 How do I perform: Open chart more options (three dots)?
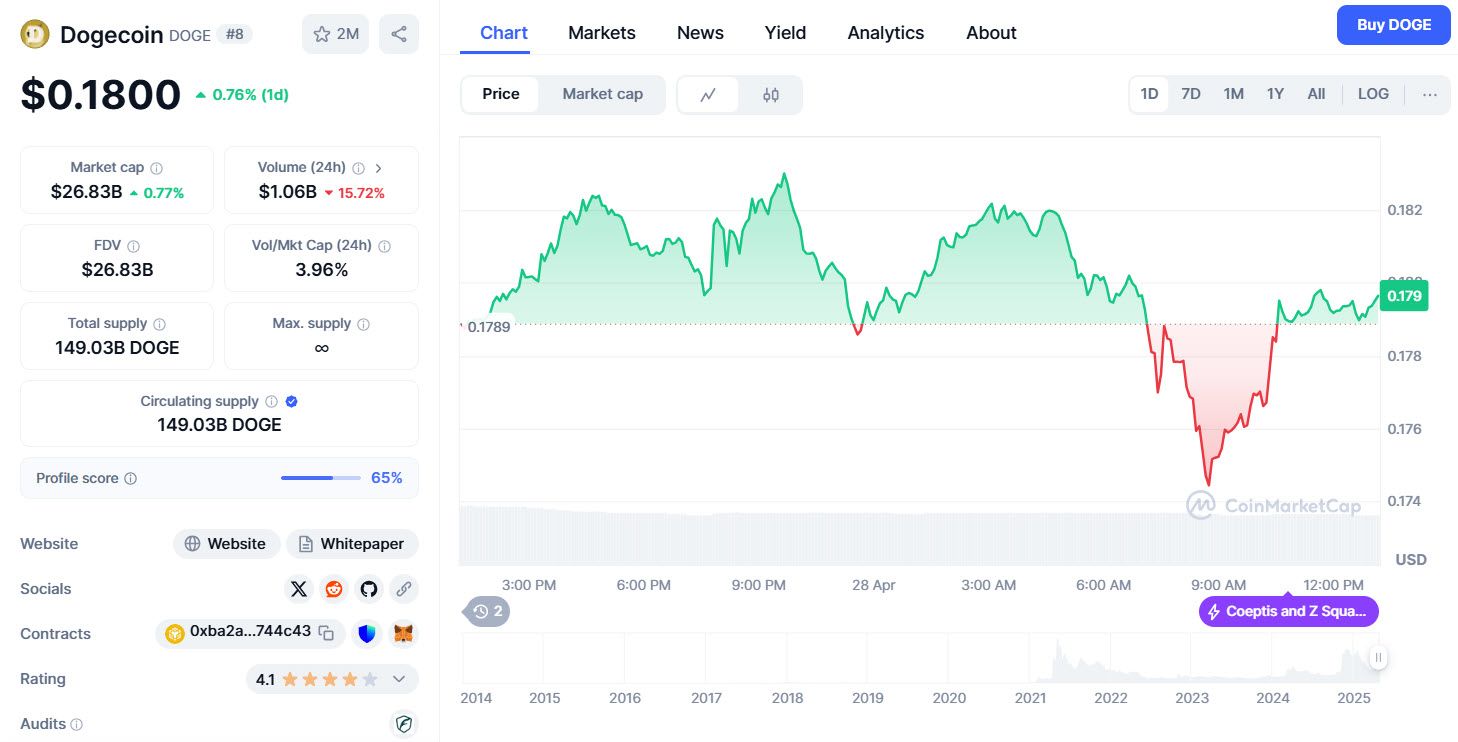(1430, 94)
